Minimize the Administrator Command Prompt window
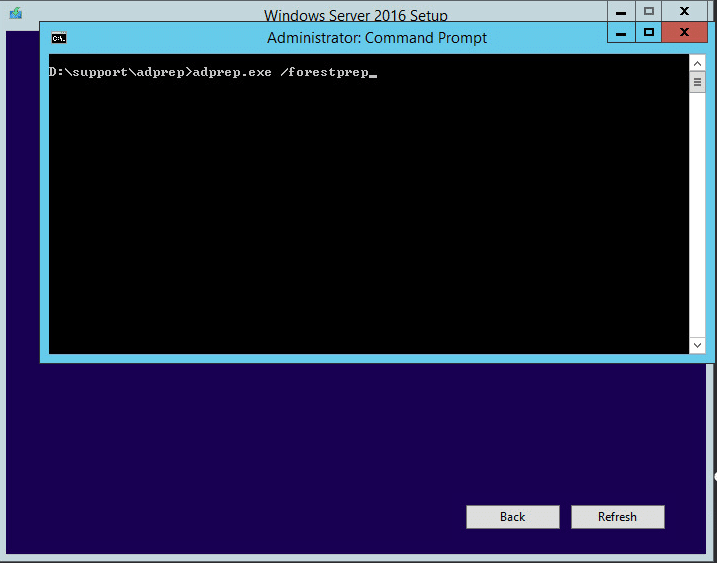This screenshot has height=563, width=717. tap(621, 32)
